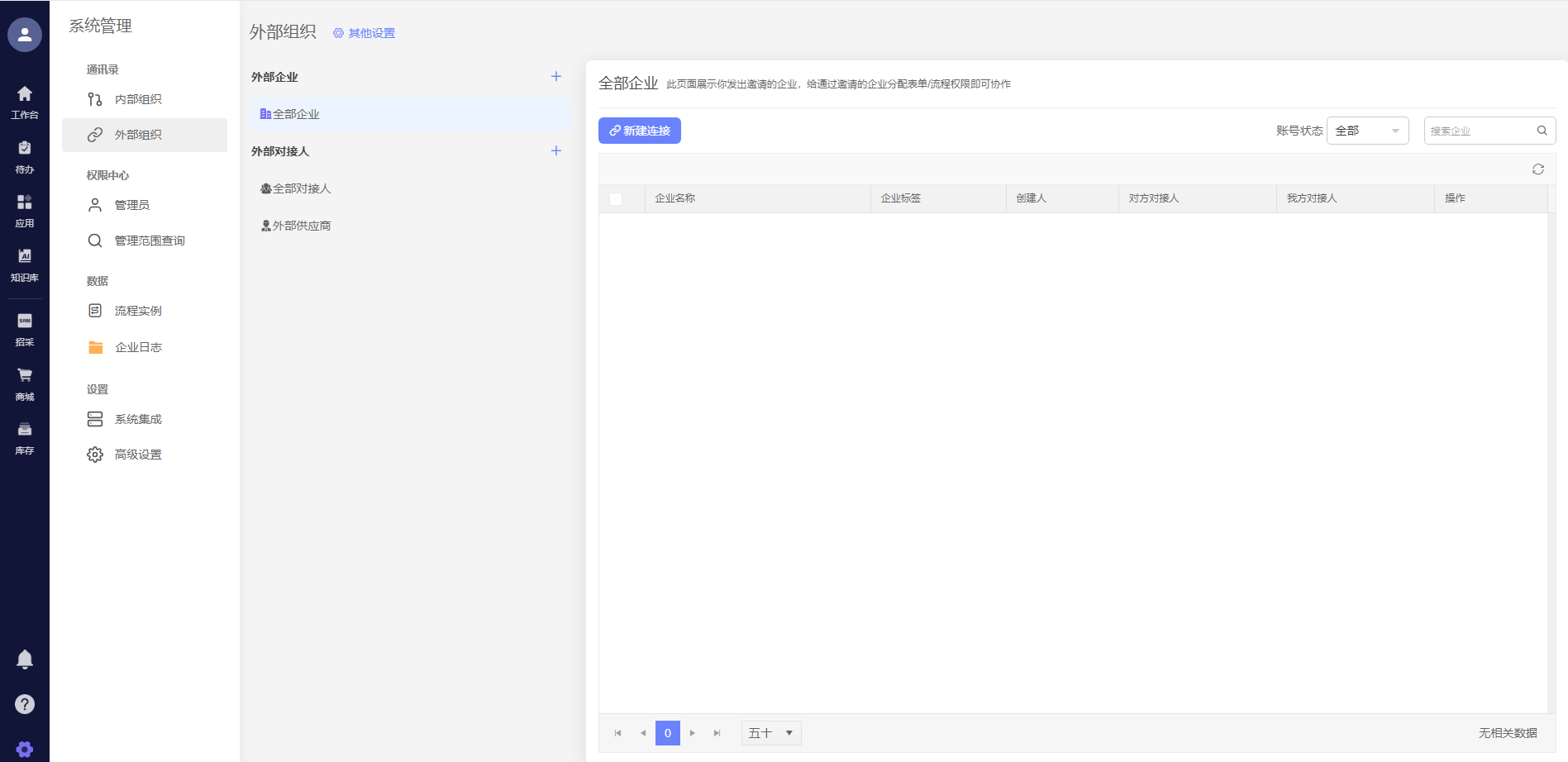Click the notification bell icon

25,659
